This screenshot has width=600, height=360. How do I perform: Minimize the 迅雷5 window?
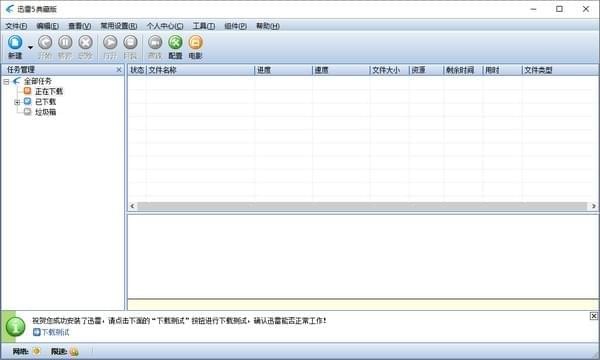point(533,9)
